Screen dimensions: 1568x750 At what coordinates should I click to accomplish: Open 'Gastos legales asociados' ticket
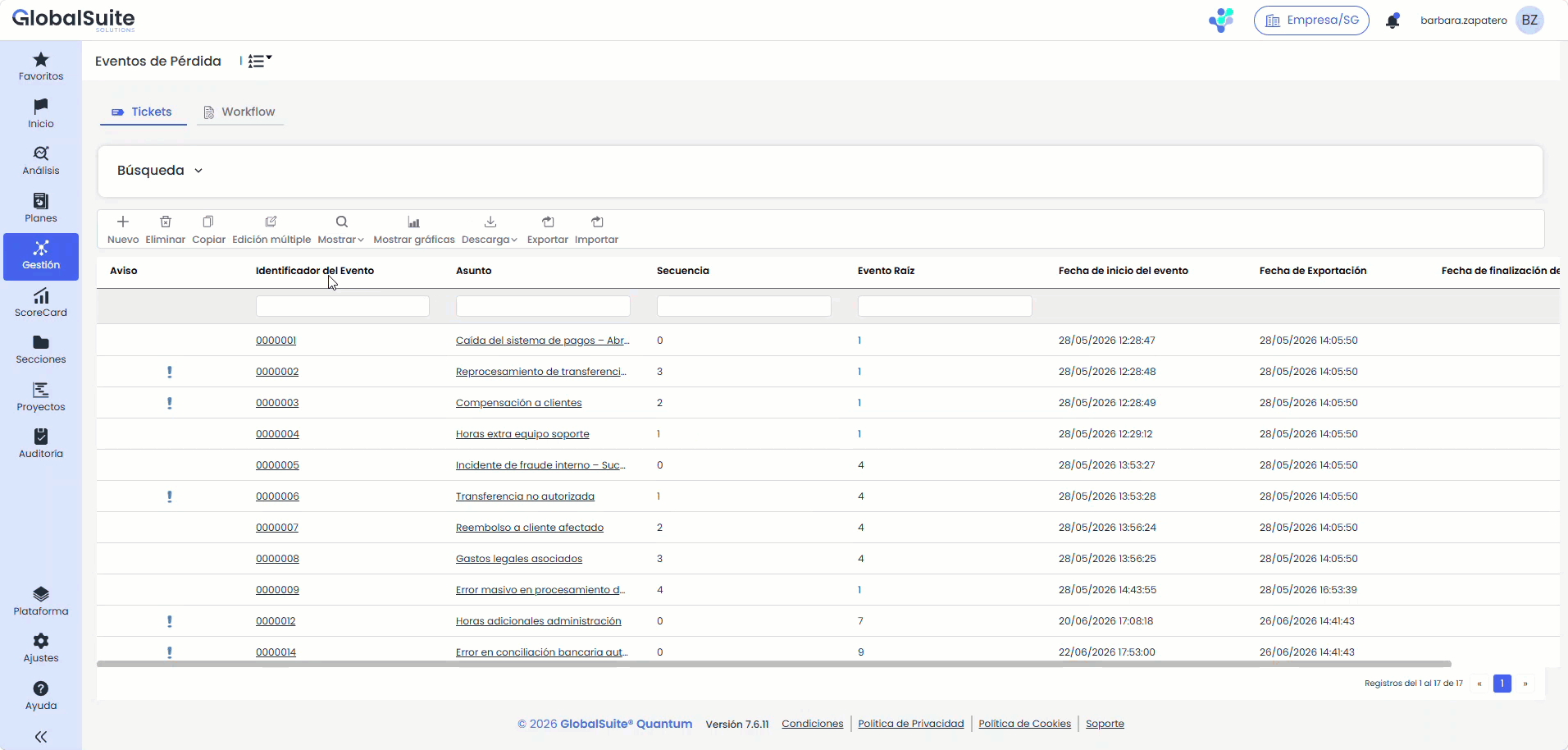(519, 559)
